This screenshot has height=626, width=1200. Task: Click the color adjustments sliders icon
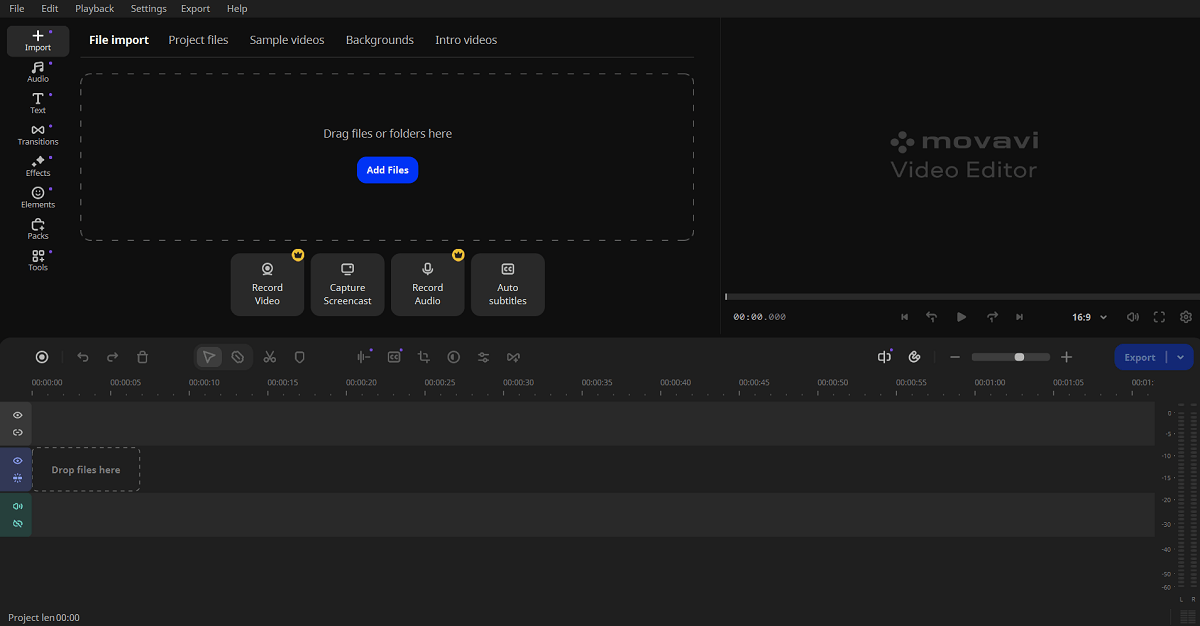[x=483, y=357]
